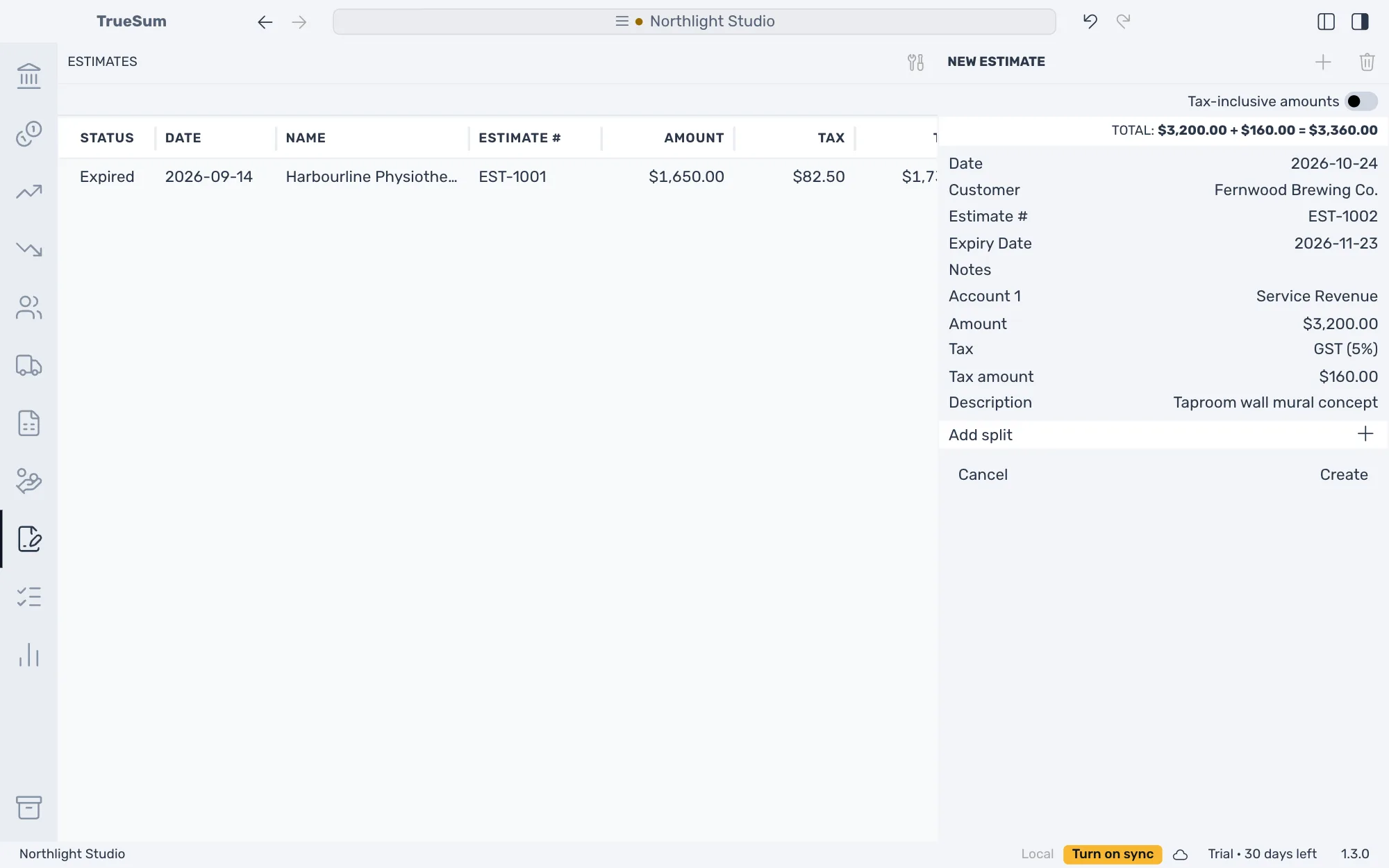Open the Account 1 Service Revenue selector
Screen dimensions: 1389x868
click(1163, 297)
